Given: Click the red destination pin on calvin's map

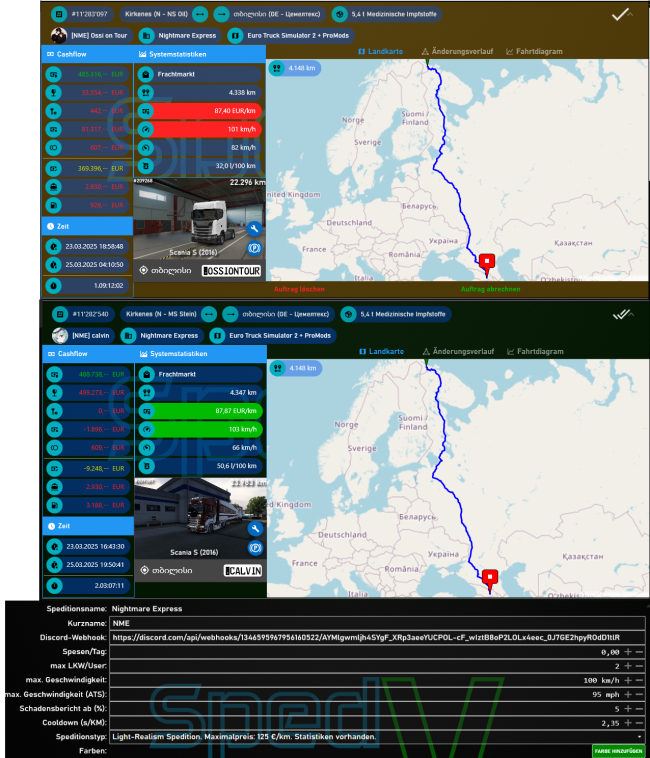Looking at the screenshot, I should [x=490, y=580].
